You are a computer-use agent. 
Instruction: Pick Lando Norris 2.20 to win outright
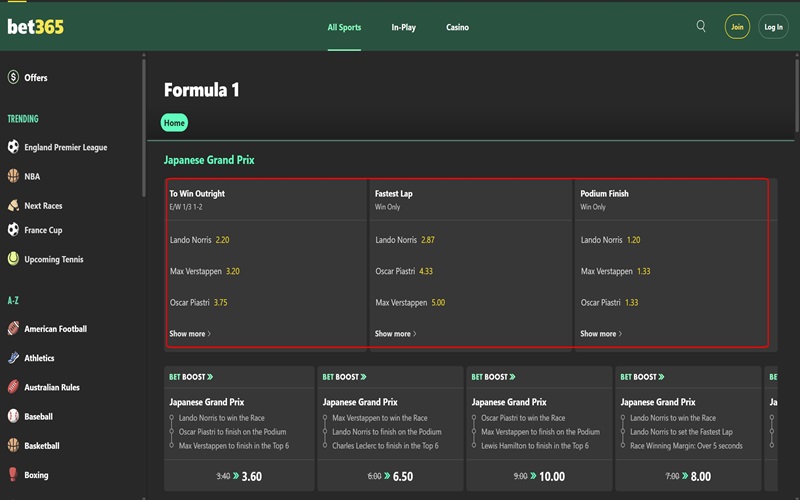[x=199, y=240]
